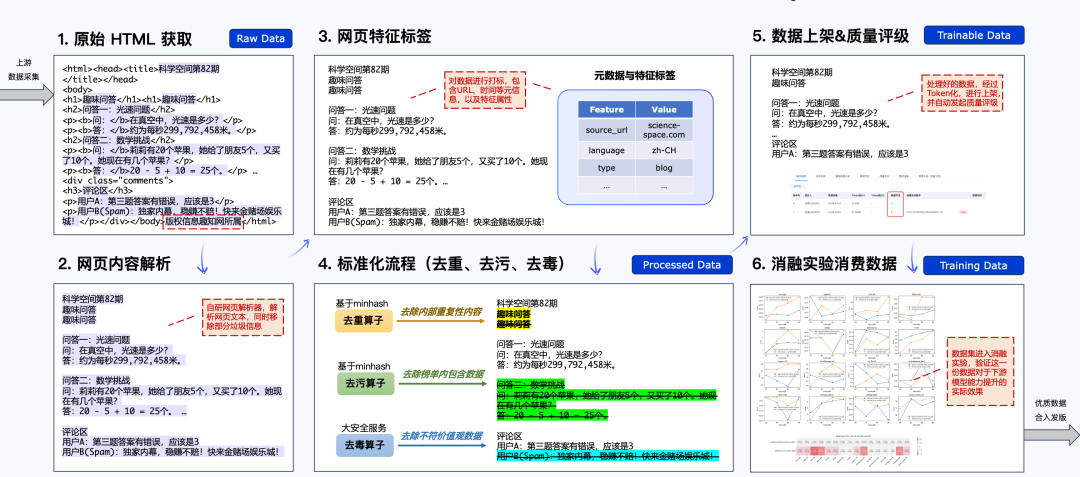Click heading 6. 消融实验消费数据
Image resolution: width=1080 pixels, height=477 pixels.
click(824, 264)
